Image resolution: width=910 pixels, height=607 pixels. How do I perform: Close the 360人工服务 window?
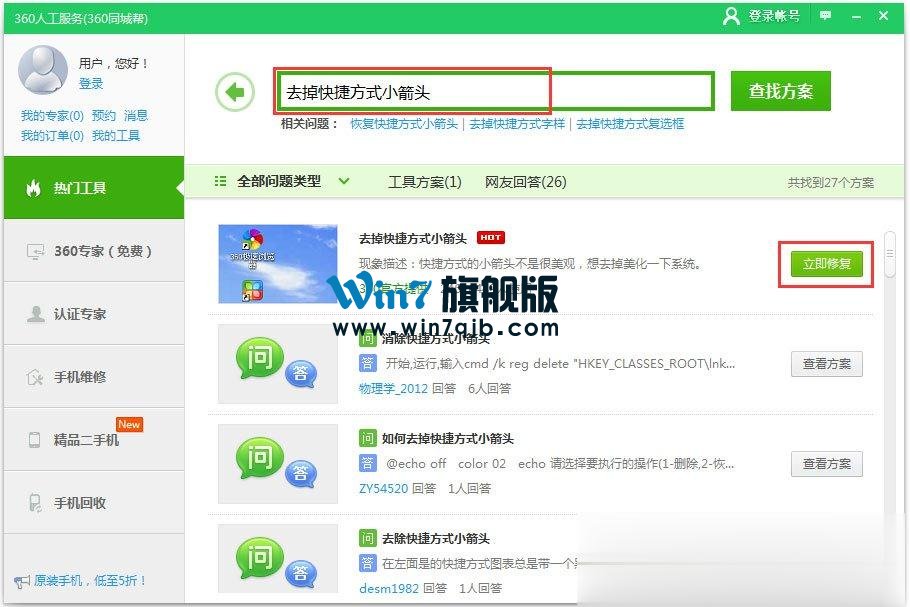pos(883,16)
